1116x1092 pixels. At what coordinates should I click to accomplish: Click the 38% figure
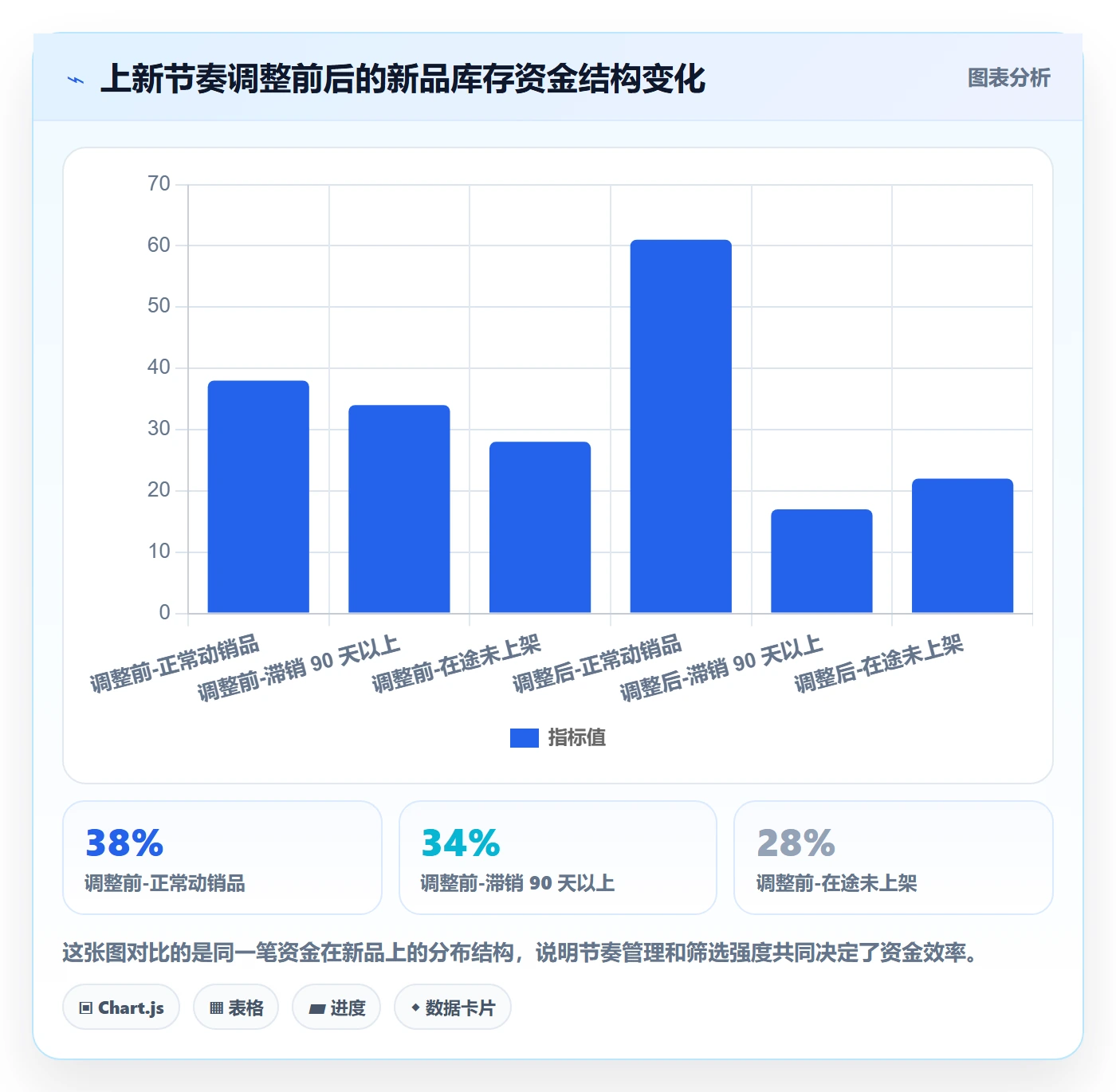click(124, 843)
